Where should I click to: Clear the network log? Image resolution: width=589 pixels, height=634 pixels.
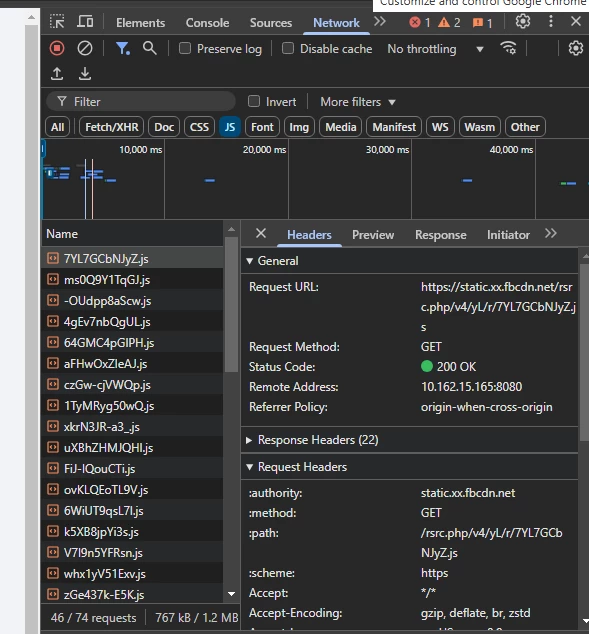tap(84, 49)
